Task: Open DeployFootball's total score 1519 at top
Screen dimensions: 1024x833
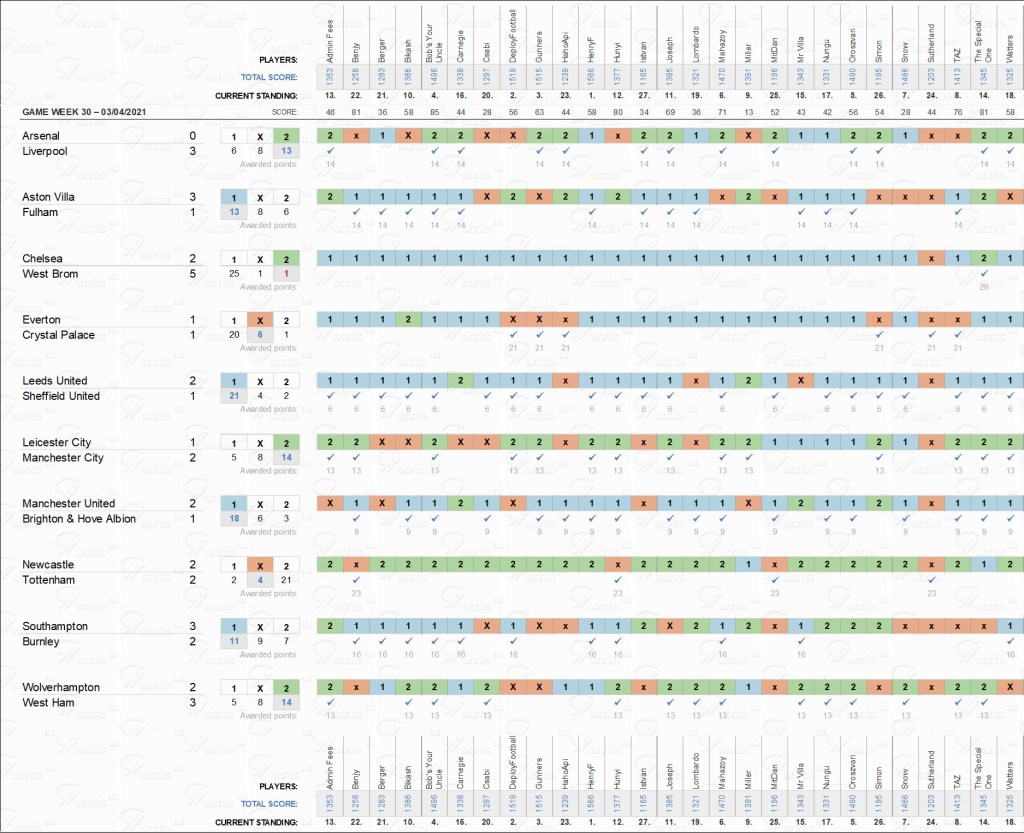Action: (x=513, y=77)
